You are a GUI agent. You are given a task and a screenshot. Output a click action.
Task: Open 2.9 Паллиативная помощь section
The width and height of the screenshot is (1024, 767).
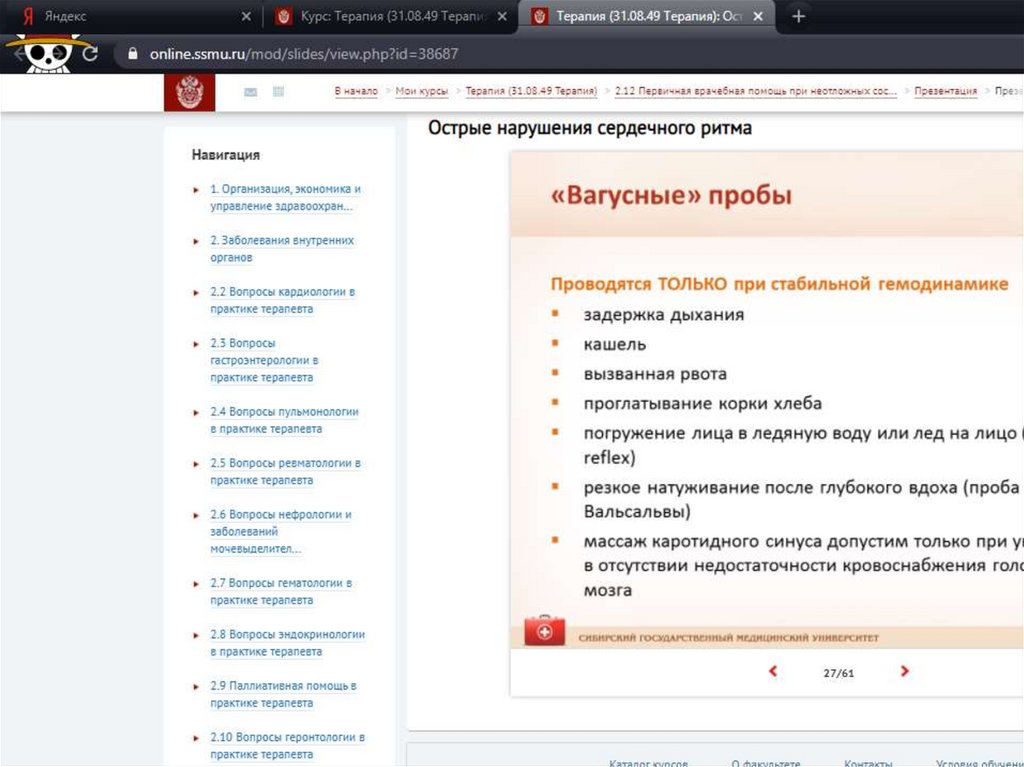283,694
